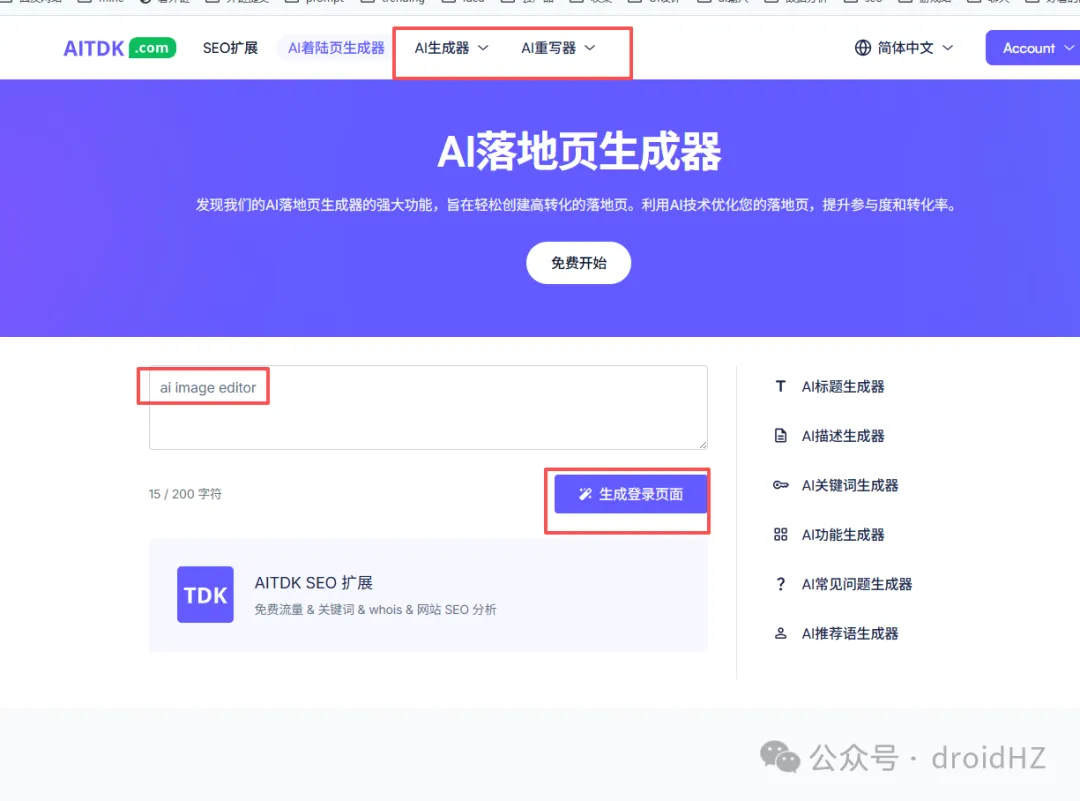Click the TDK extension icon
Viewport: 1080px width, 801px height.
(x=205, y=594)
